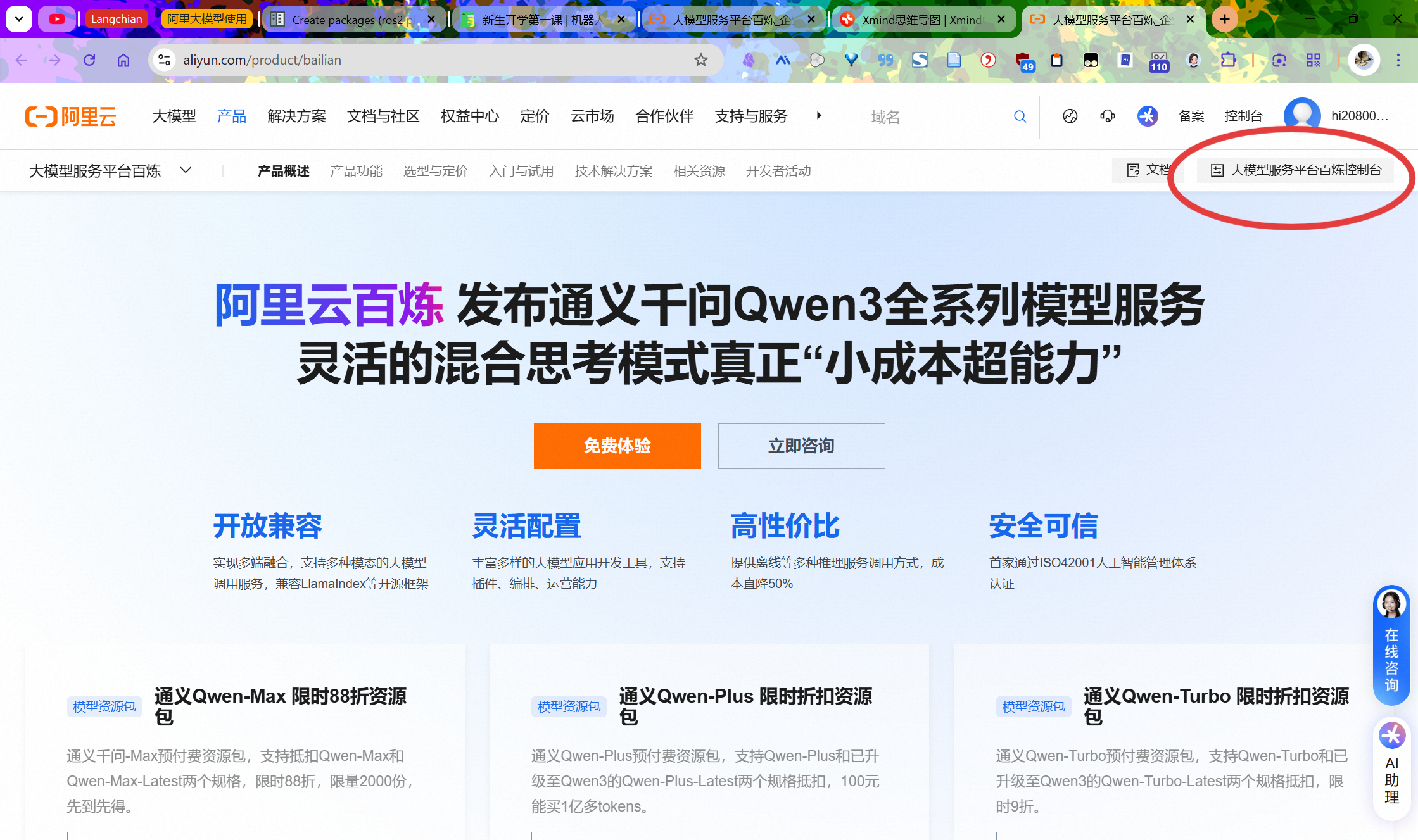1418x840 pixels.
Task: Click the 立即咨询 button
Action: coord(802,446)
